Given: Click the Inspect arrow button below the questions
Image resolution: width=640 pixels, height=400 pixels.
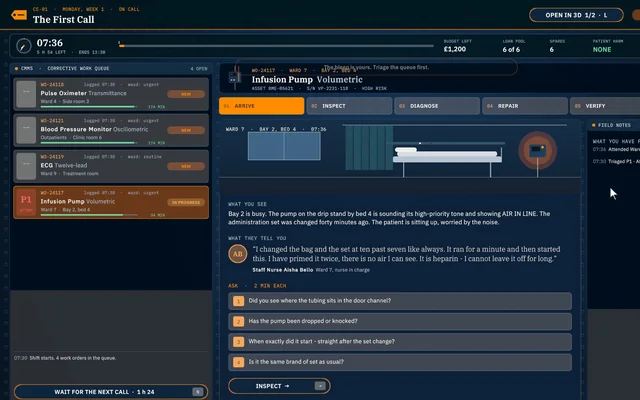Looking at the screenshot, I should [x=279, y=386].
